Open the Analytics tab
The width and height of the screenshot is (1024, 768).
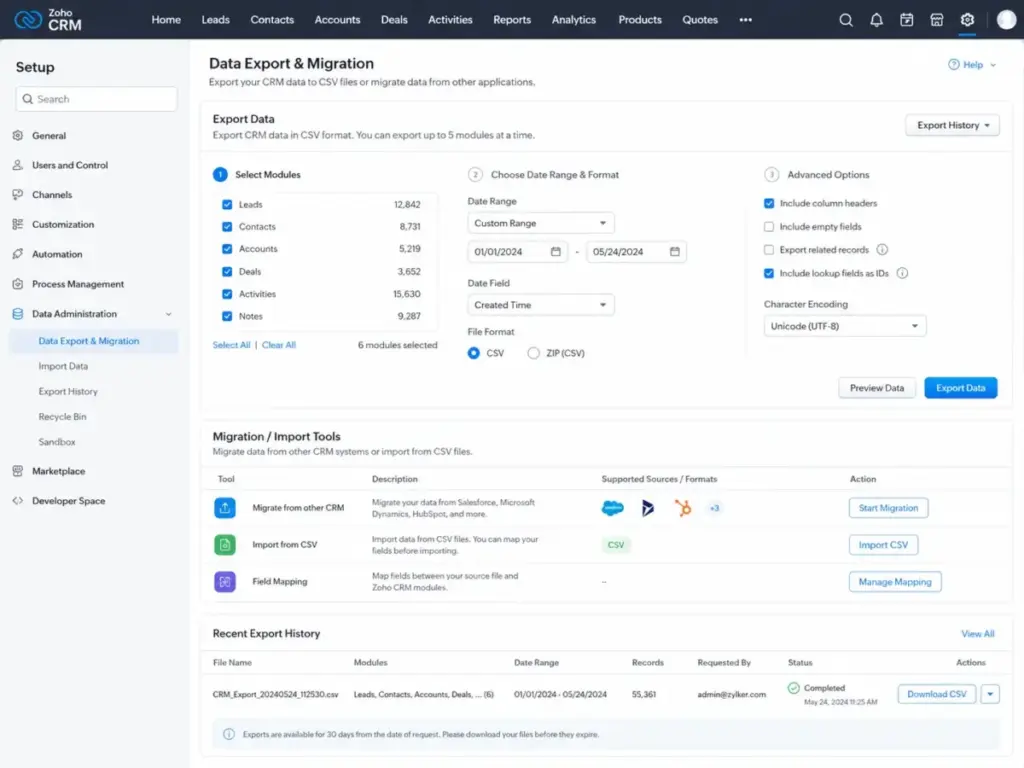(573, 20)
